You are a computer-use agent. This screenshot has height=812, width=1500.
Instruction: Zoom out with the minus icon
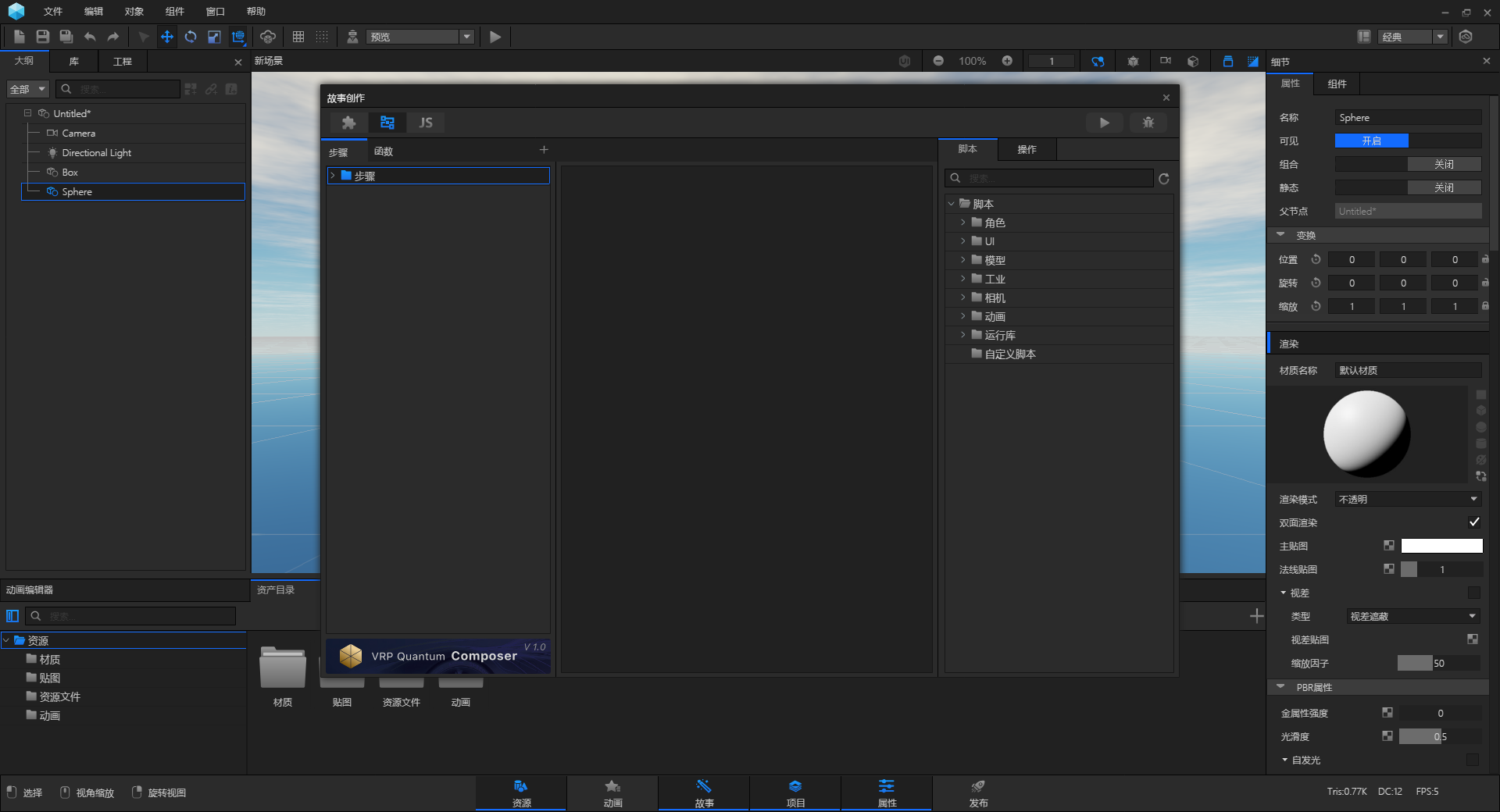point(938,61)
